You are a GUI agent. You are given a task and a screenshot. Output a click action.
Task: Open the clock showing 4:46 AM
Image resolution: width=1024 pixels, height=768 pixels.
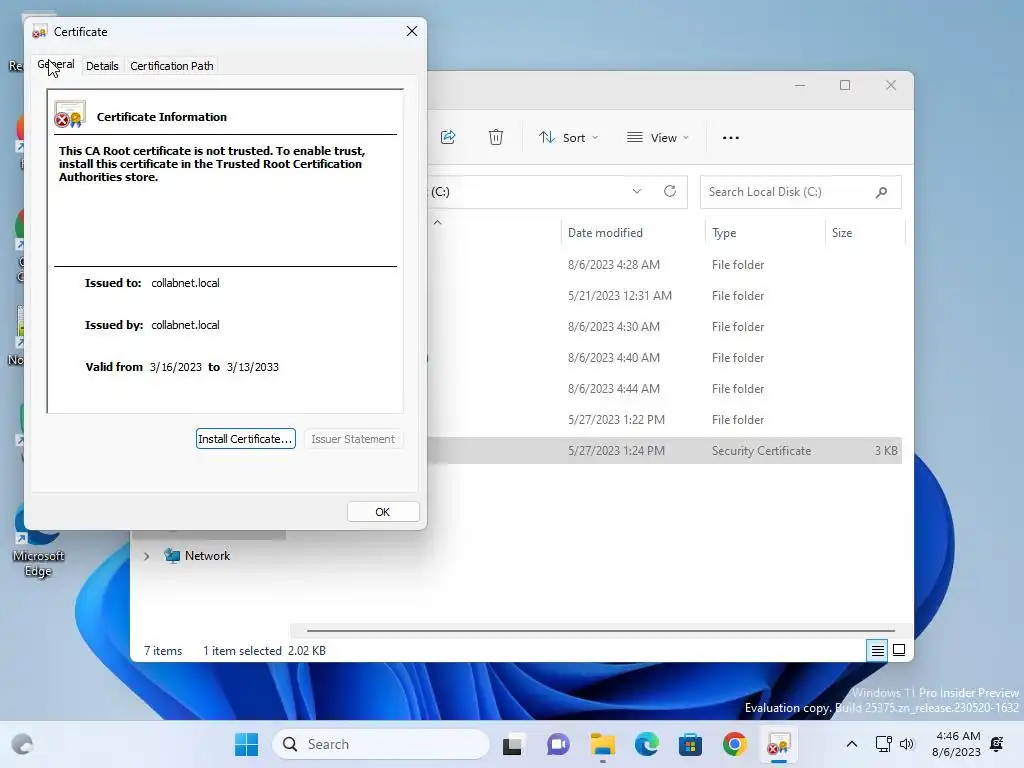pos(957,744)
